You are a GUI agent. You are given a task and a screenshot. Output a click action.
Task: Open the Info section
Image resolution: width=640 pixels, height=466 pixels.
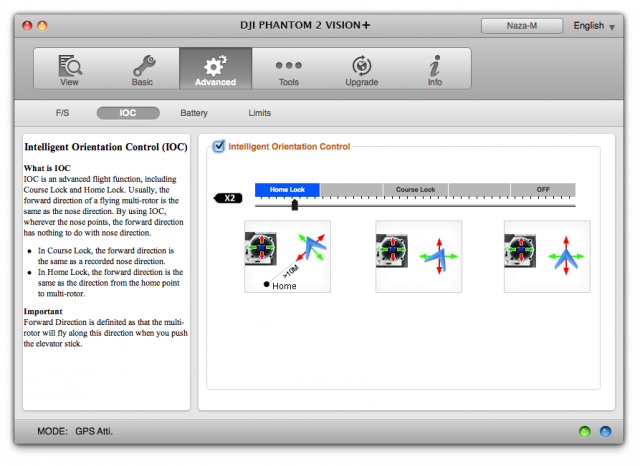click(435, 69)
